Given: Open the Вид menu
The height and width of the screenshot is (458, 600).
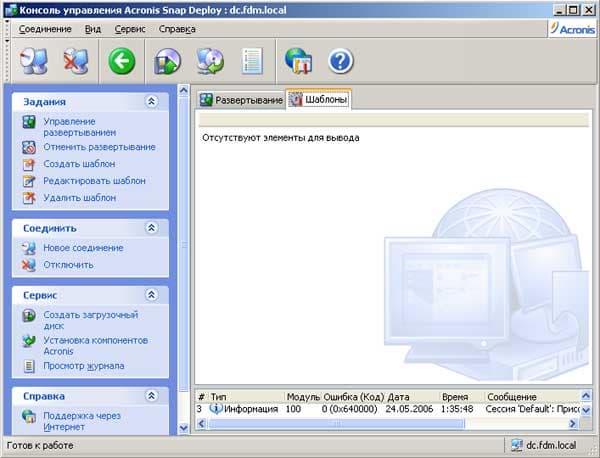Looking at the screenshot, I should pyautogui.click(x=93, y=29).
